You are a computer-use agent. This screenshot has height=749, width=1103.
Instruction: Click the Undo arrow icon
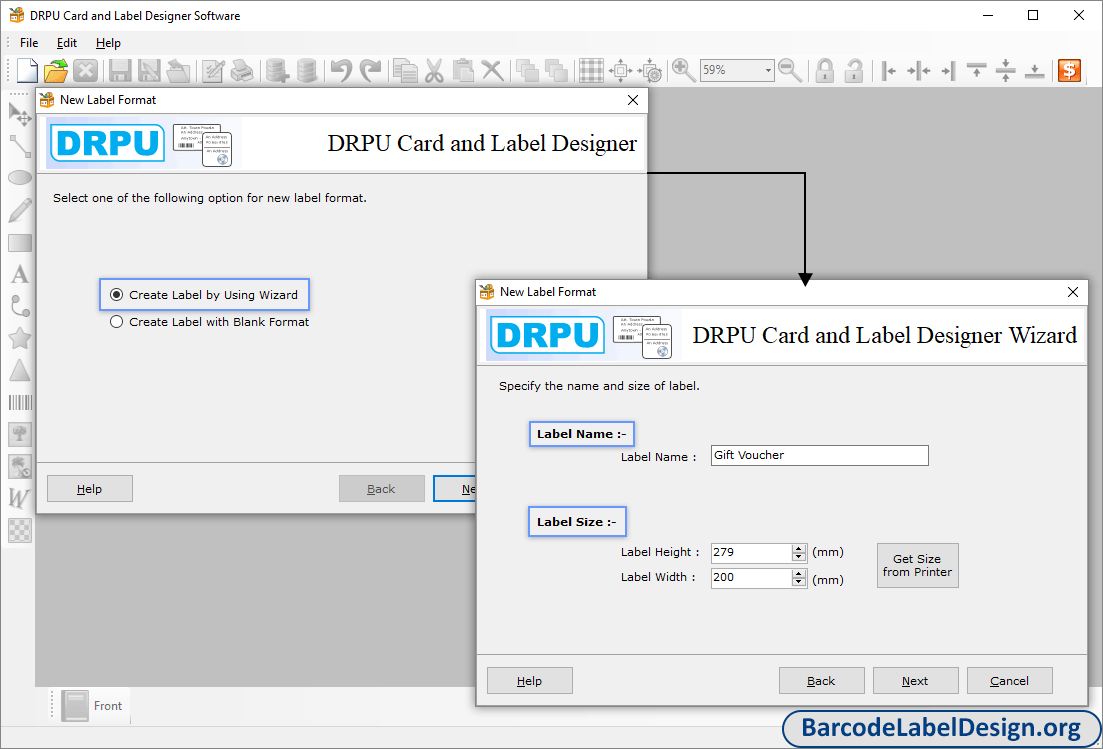click(341, 70)
